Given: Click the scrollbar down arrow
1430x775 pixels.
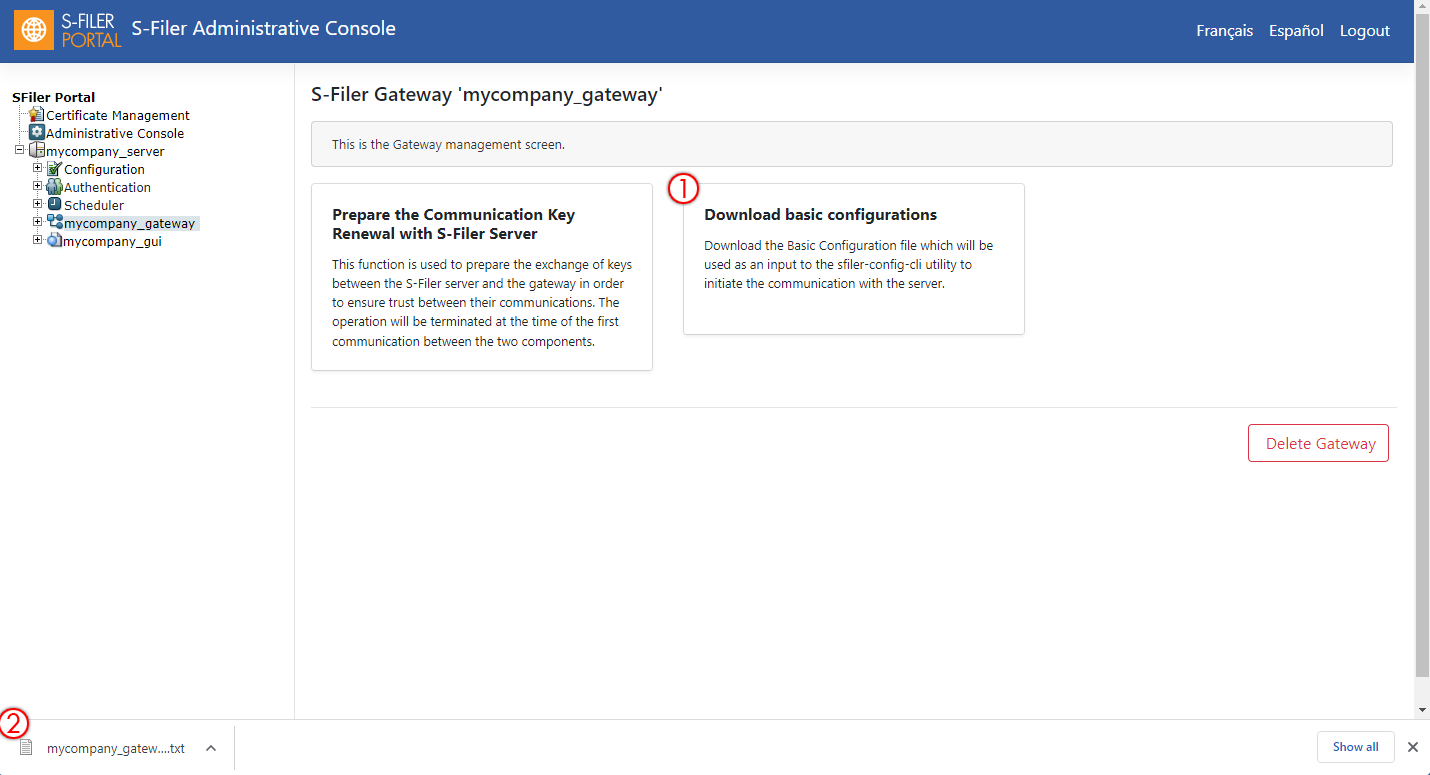Looking at the screenshot, I should (x=1422, y=710).
